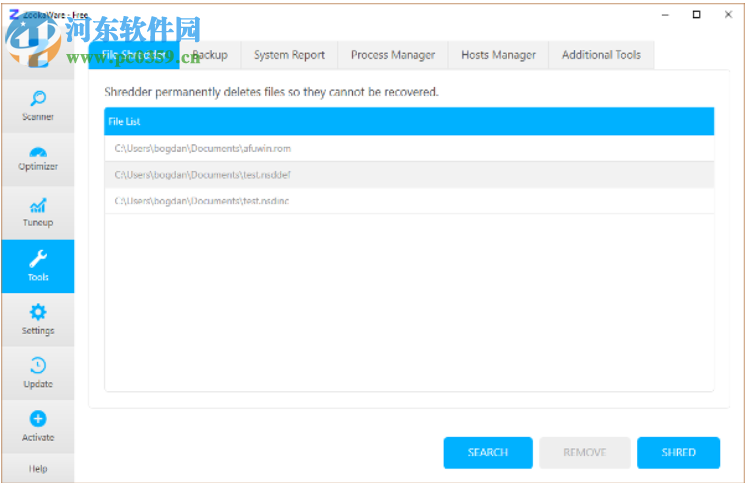
Task: Click the Activate plus icon
Action: (x=38, y=419)
